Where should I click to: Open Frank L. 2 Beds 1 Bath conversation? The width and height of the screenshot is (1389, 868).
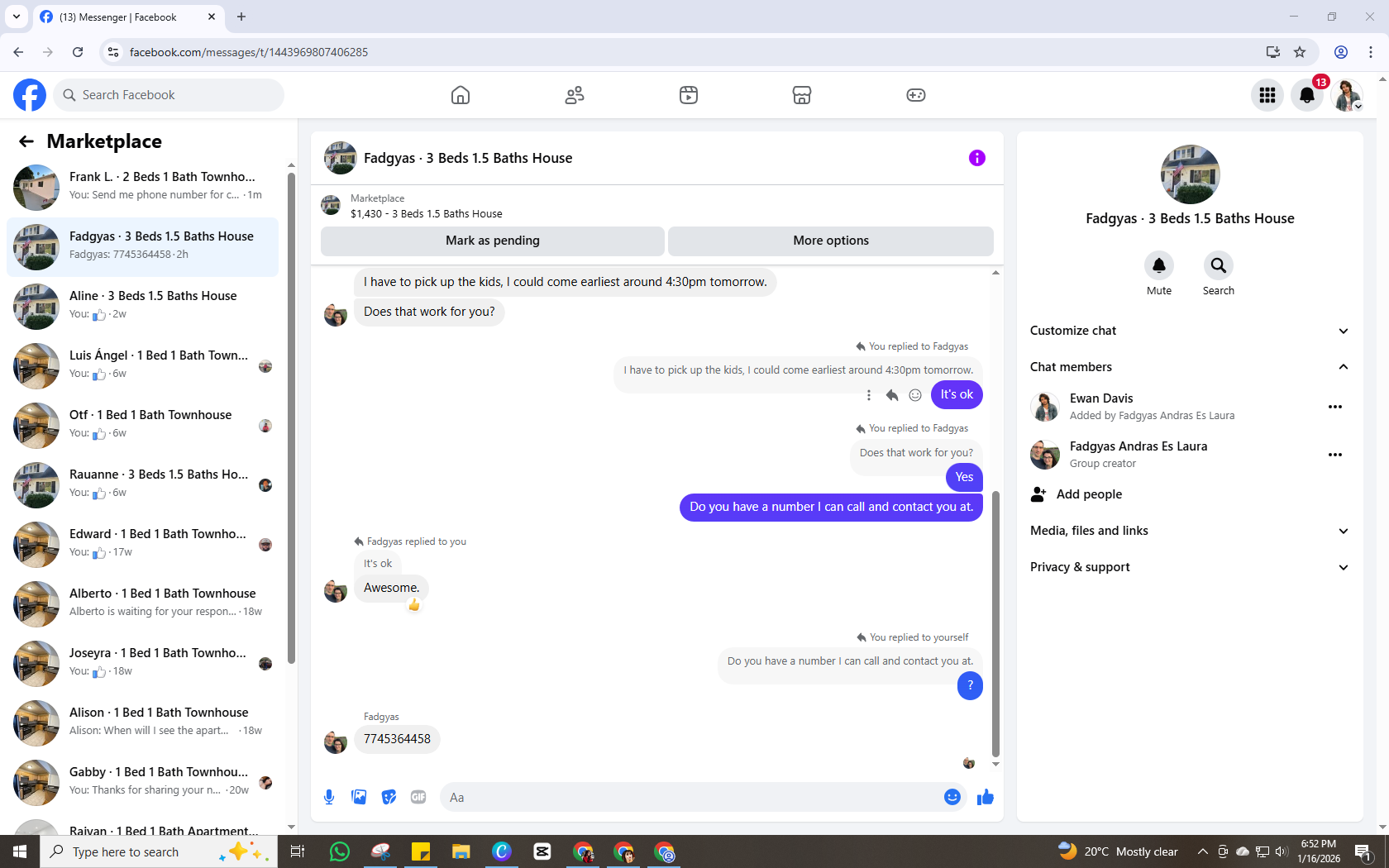(142, 187)
